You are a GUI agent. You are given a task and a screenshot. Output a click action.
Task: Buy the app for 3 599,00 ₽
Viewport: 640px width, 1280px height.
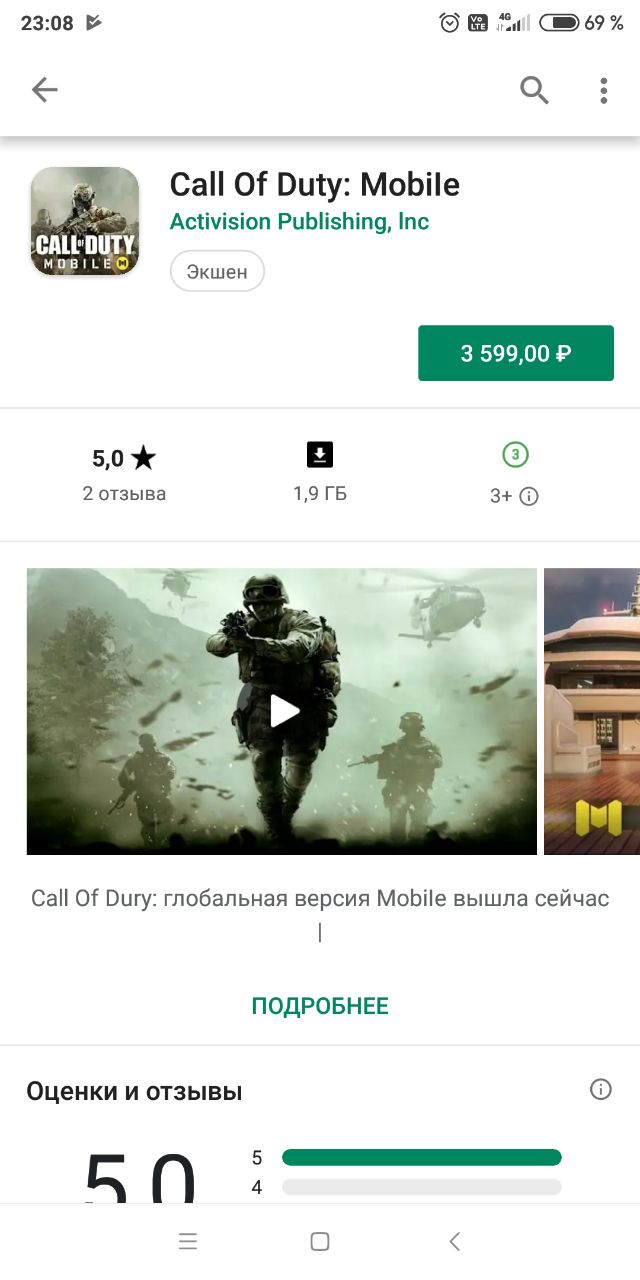(x=516, y=353)
